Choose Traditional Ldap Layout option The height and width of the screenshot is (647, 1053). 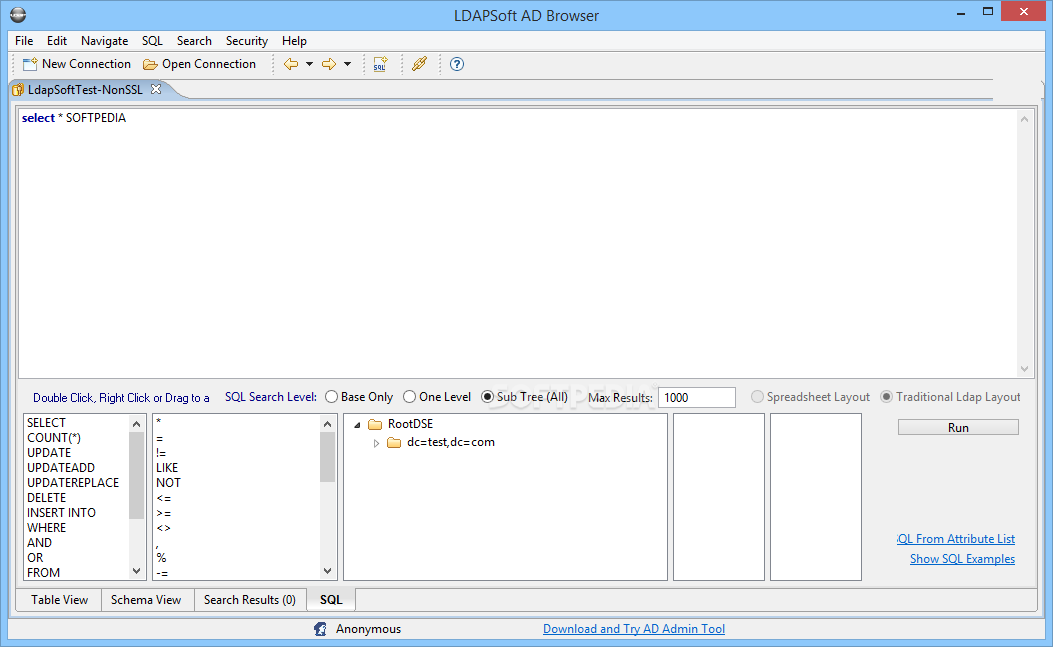coord(886,397)
